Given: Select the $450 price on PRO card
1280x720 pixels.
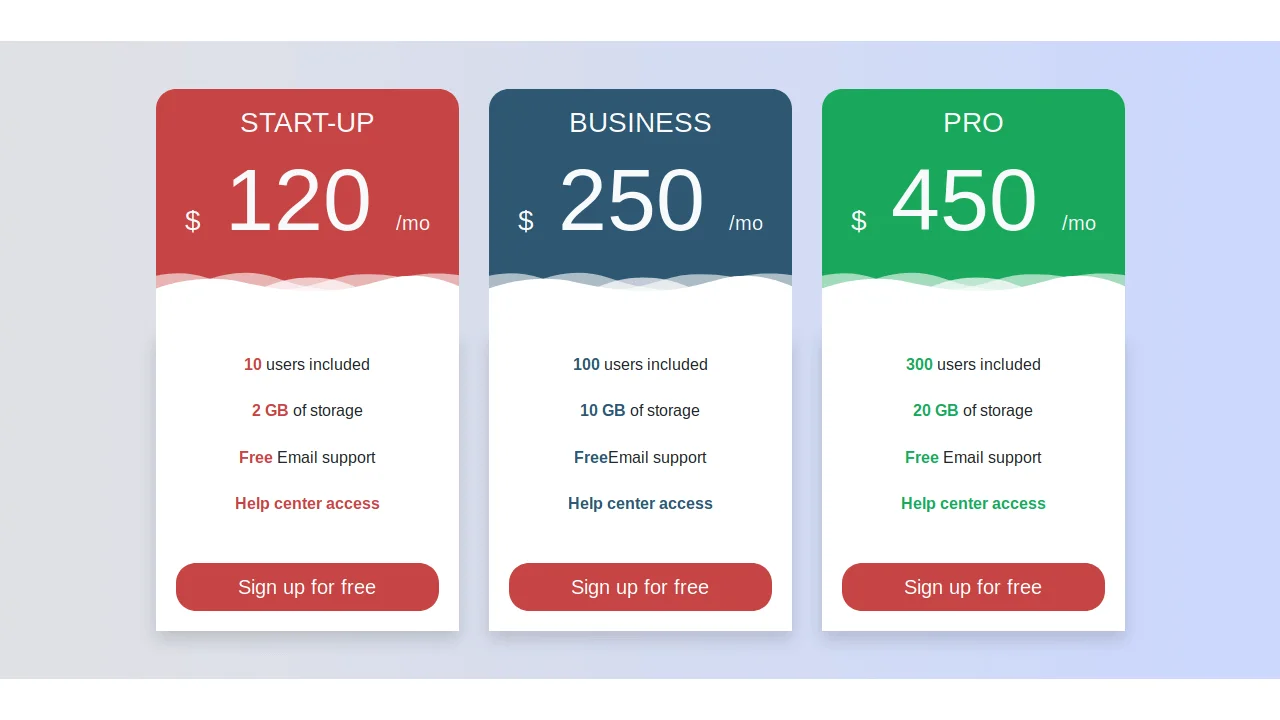Looking at the screenshot, I should pos(964,200).
